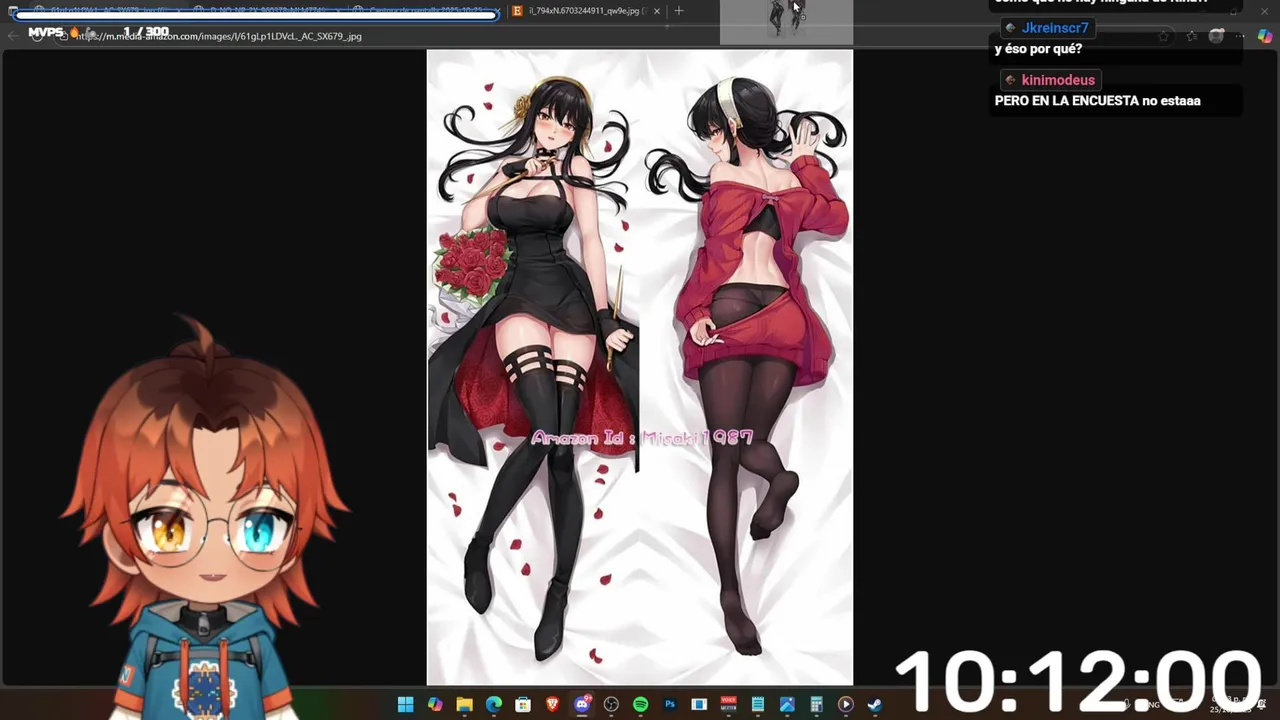
Task: Click the tab preview thumbnail near the tabs
Action: coord(786,22)
